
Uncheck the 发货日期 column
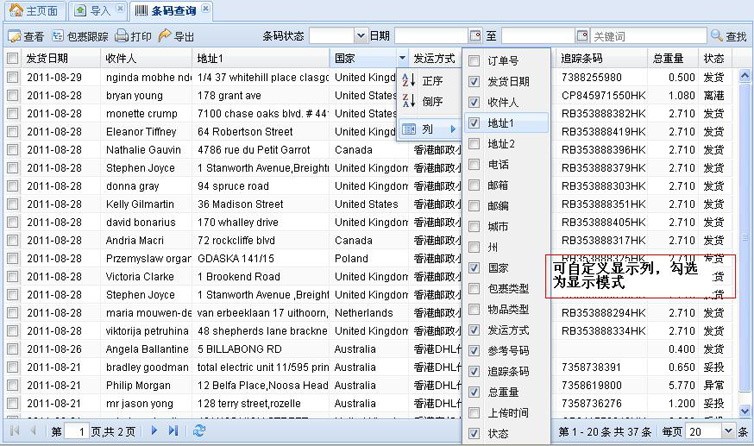474,82
